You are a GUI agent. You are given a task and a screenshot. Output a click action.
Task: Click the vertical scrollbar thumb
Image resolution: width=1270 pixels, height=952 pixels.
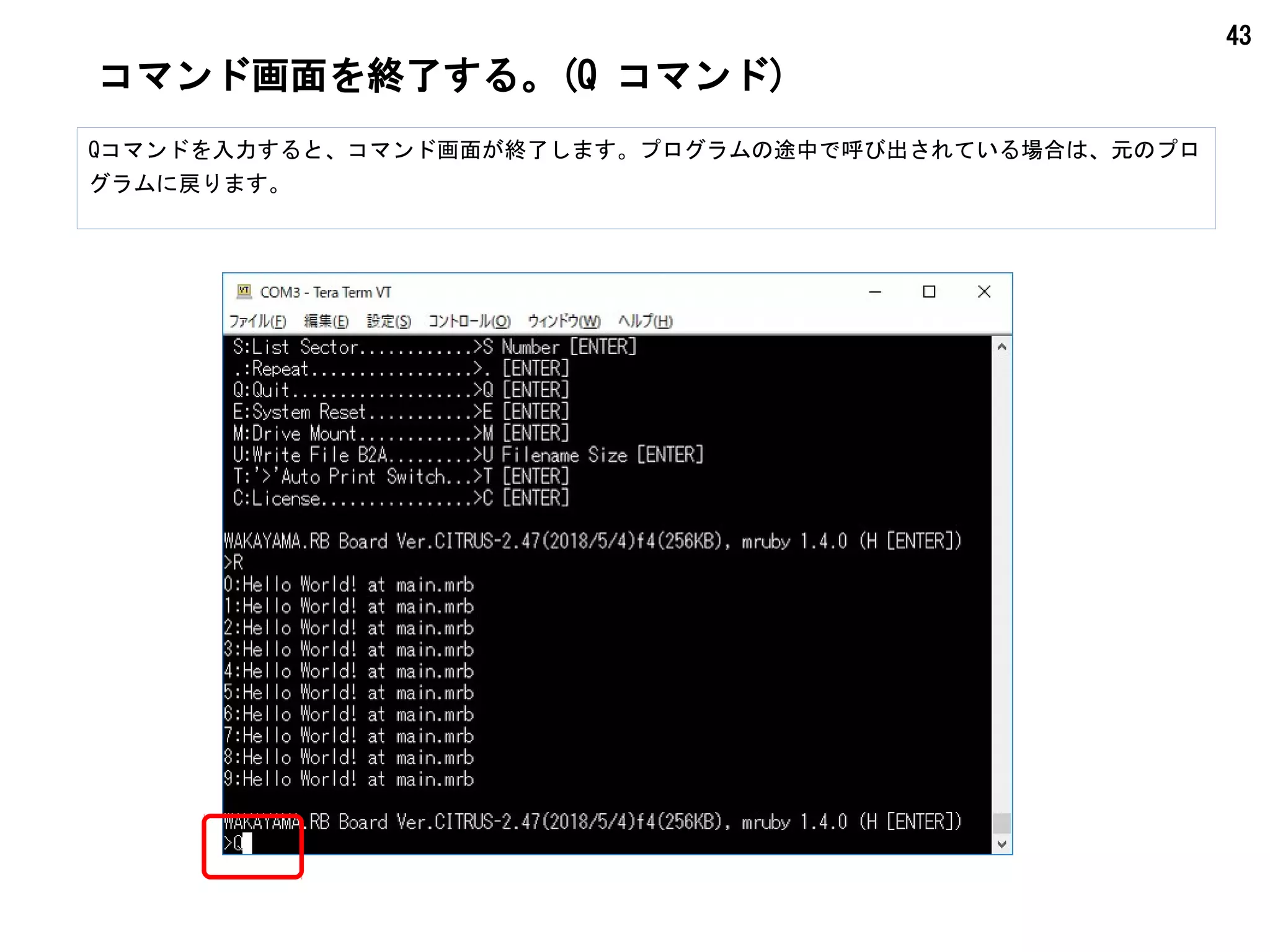click(x=1001, y=824)
